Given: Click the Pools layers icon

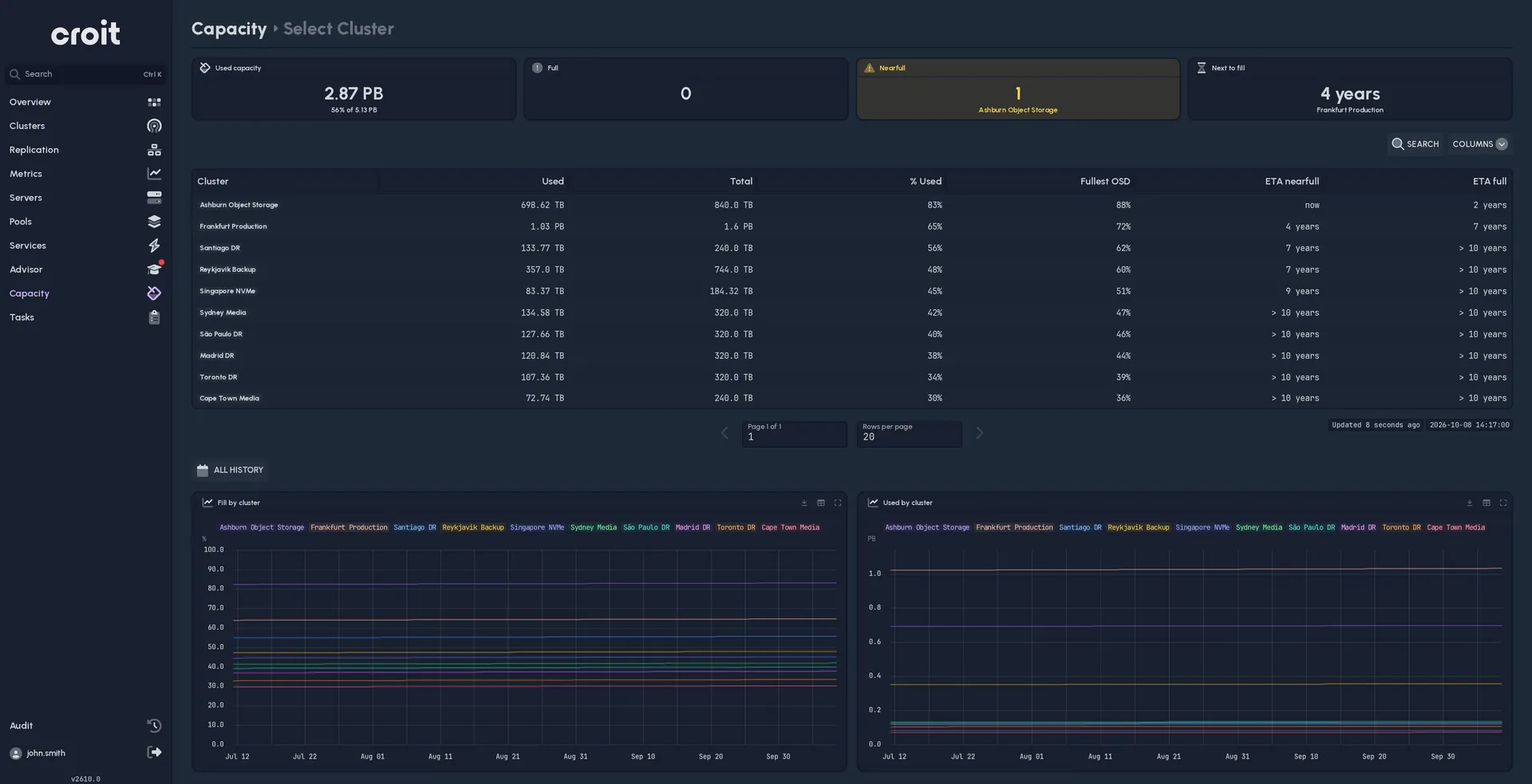Looking at the screenshot, I should pos(154,222).
